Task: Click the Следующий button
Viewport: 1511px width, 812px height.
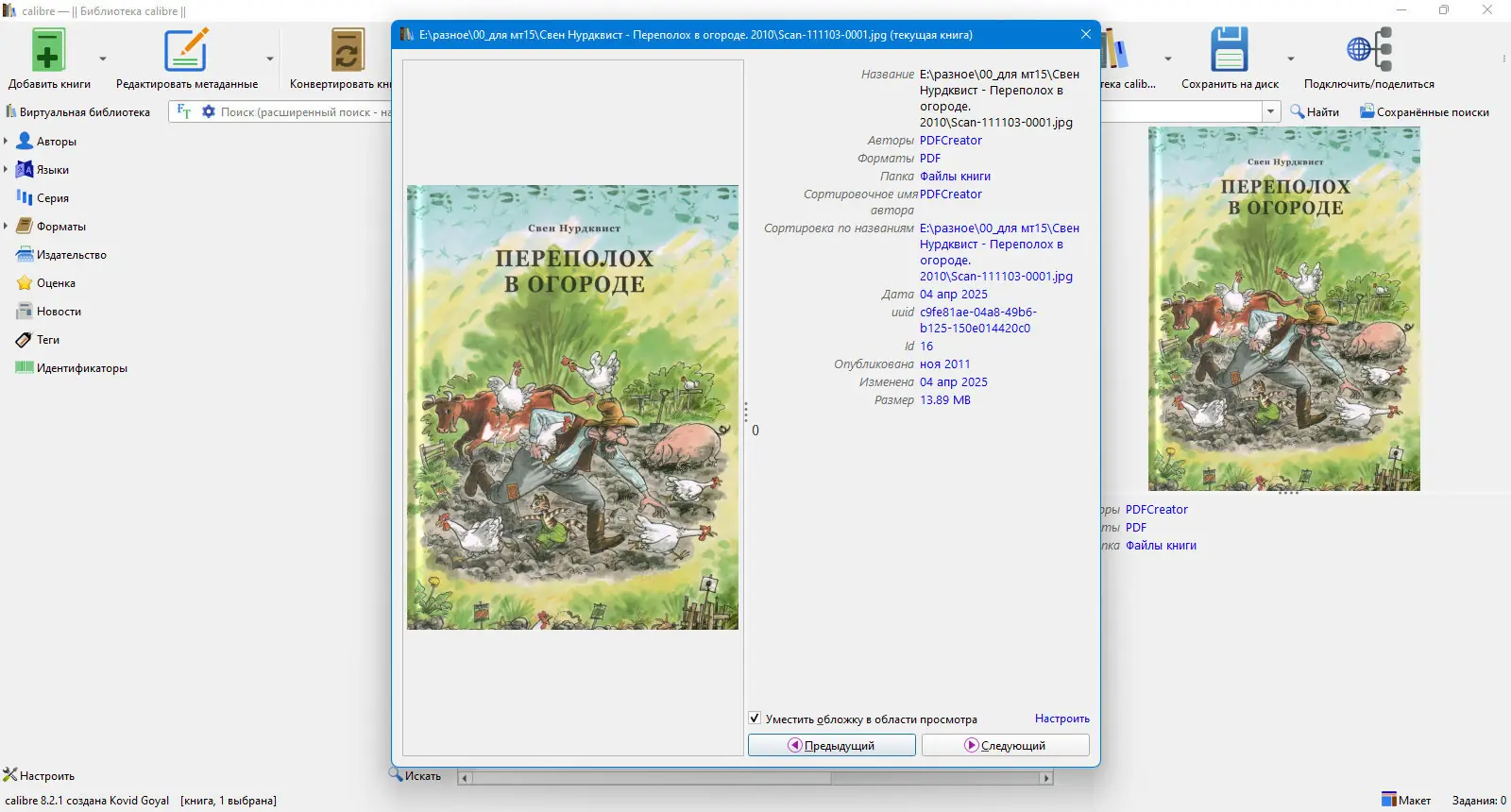Action: coord(1005,746)
